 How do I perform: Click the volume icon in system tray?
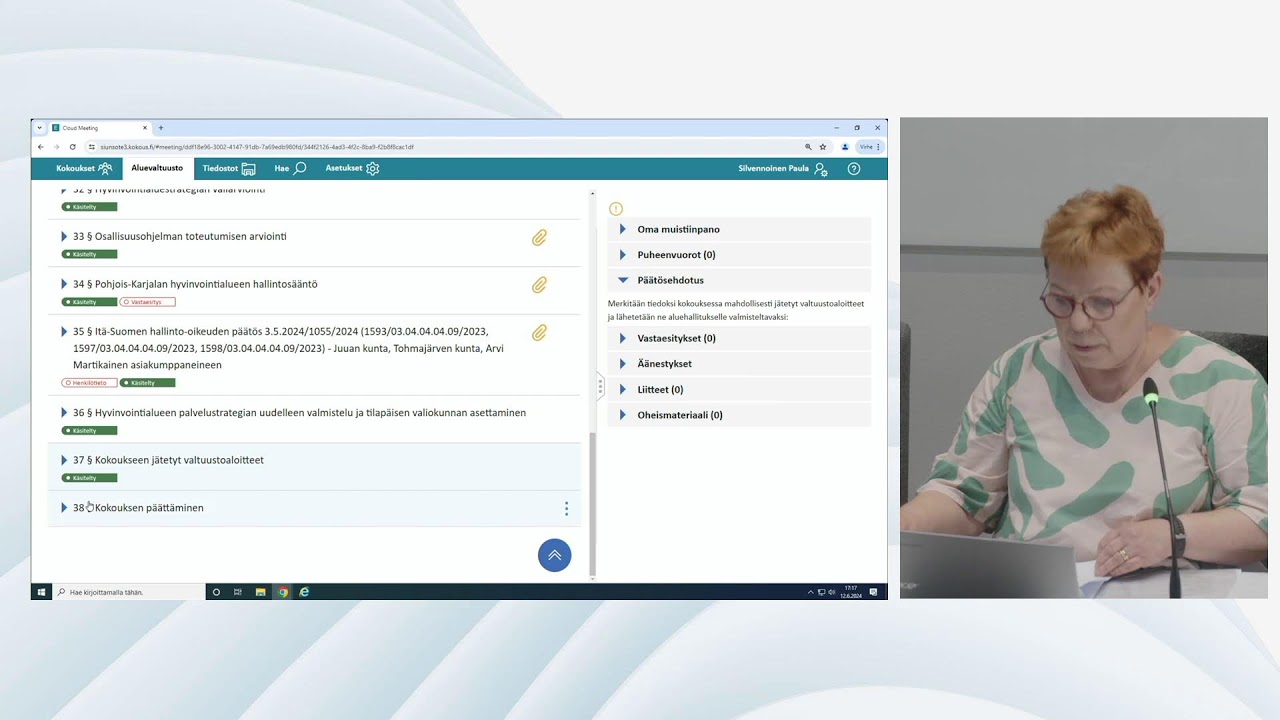[x=831, y=592]
